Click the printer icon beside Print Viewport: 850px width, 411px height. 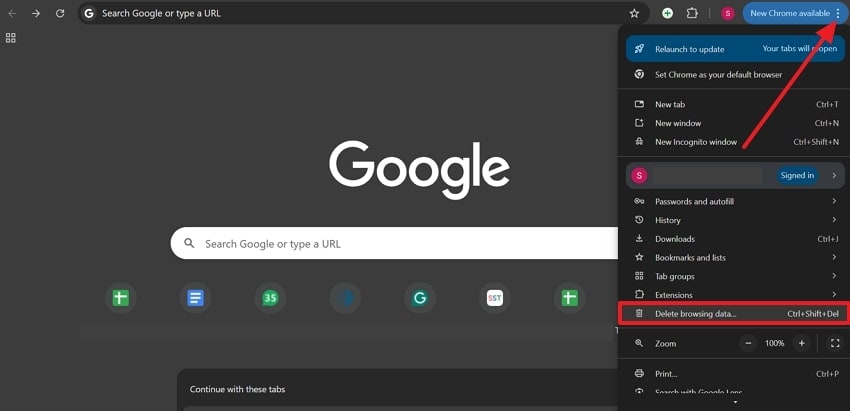point(639,374)
